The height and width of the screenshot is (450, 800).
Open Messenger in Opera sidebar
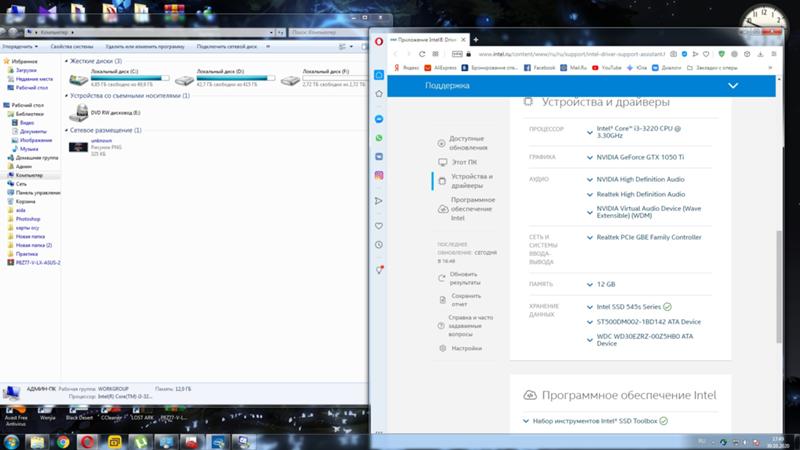(x=379, y=119)
